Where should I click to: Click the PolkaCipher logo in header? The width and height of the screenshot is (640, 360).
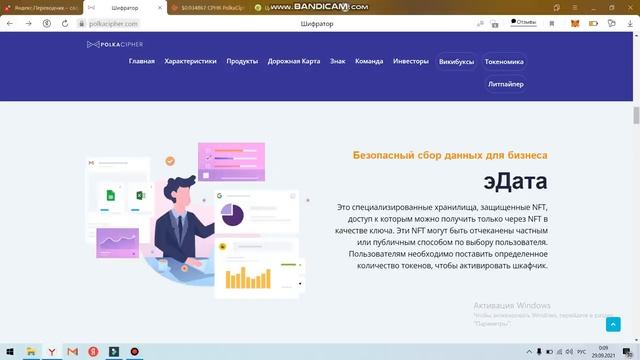(x=115, y=44)
